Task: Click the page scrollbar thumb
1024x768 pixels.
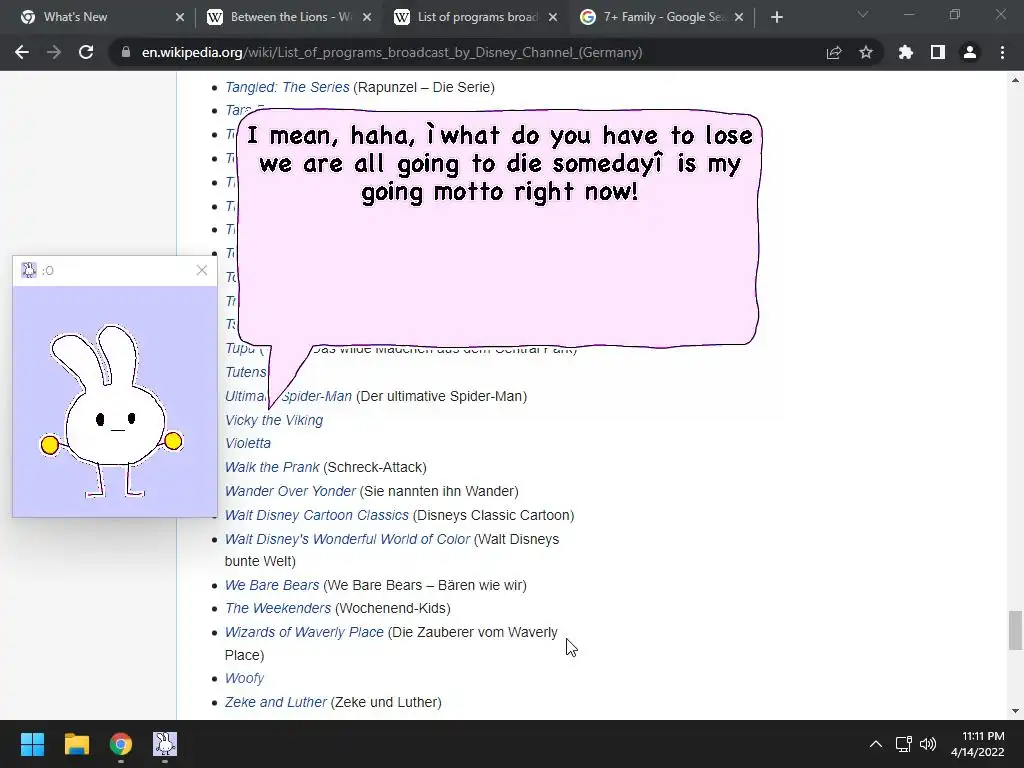Action: (x=1015, y=630)
